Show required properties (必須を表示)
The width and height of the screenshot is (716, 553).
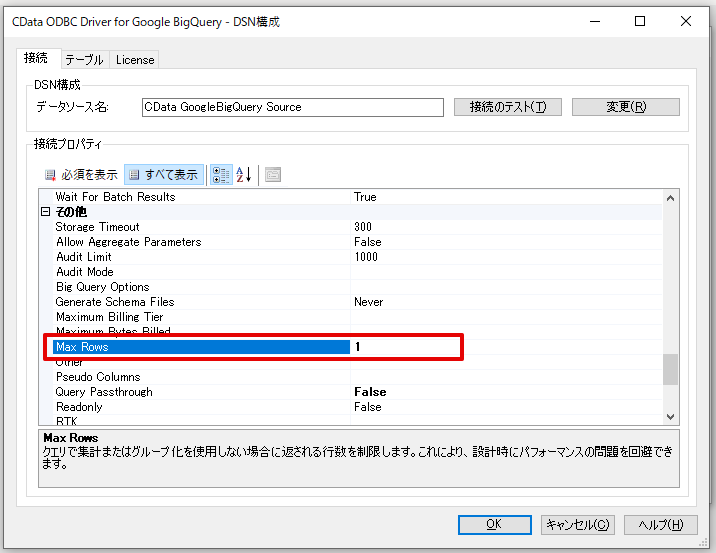coord(81,174)
